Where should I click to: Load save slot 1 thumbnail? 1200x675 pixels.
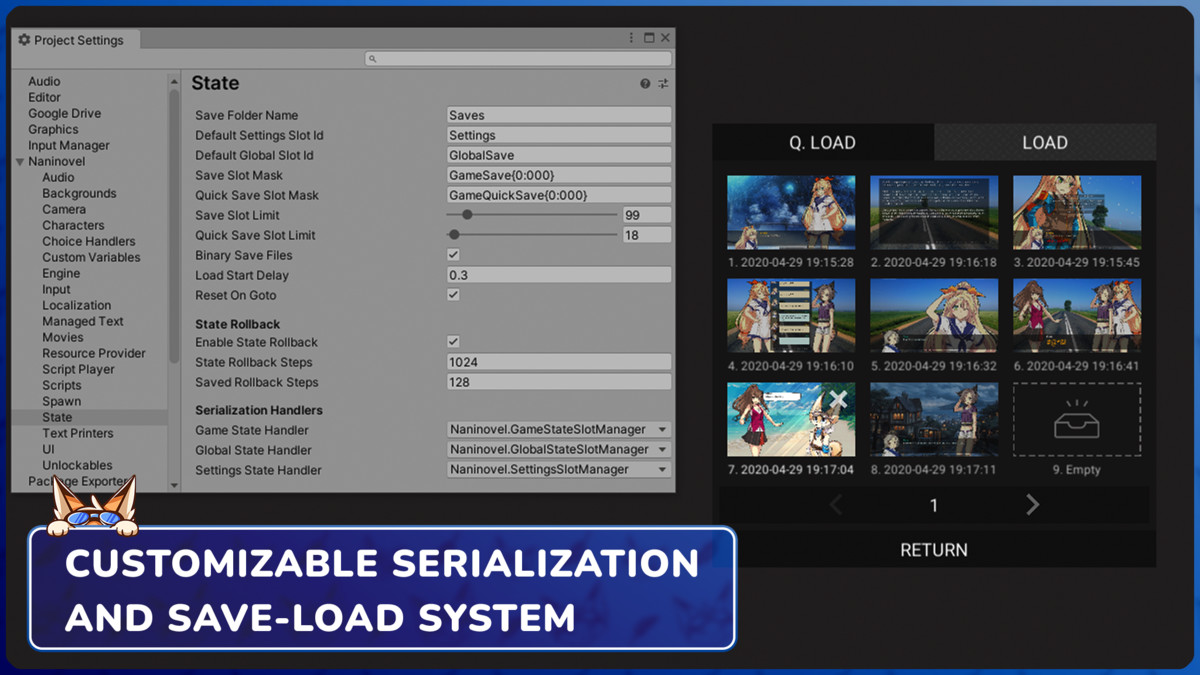click(x=791, y=212)
